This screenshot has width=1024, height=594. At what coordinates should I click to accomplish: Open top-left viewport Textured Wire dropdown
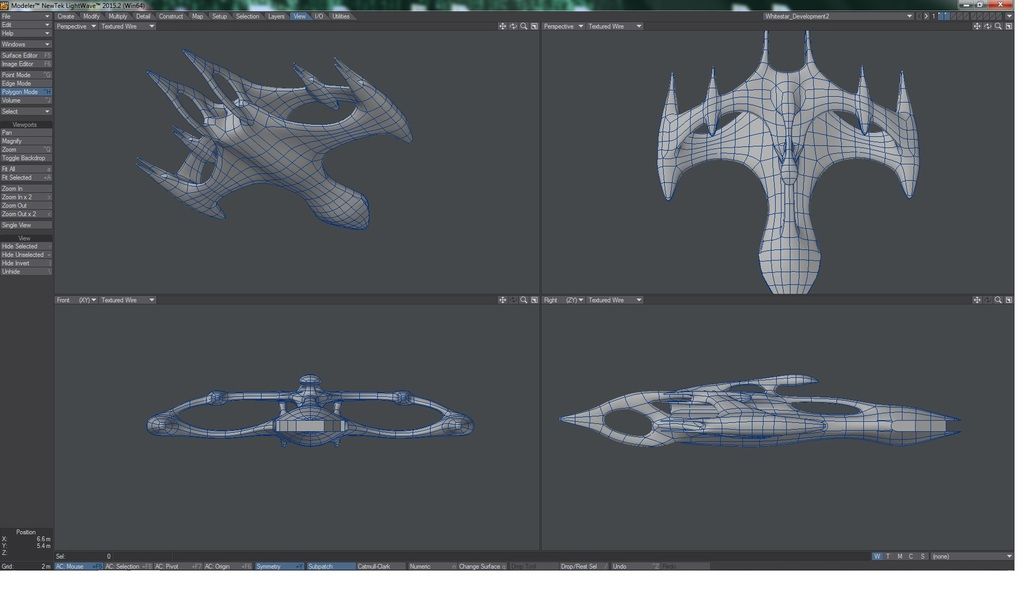(x=127, y=26)
